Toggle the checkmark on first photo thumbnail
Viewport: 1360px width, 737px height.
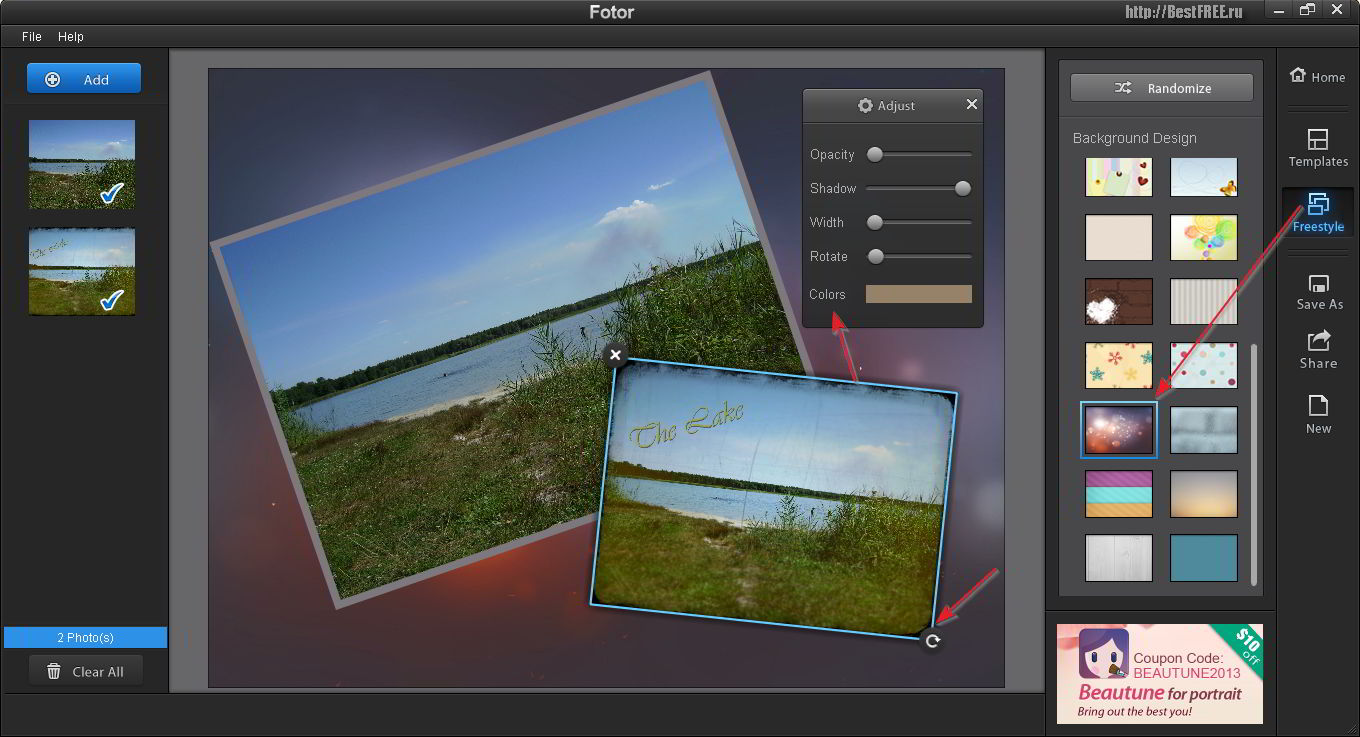pyautogui.click(x=112, y=193)
